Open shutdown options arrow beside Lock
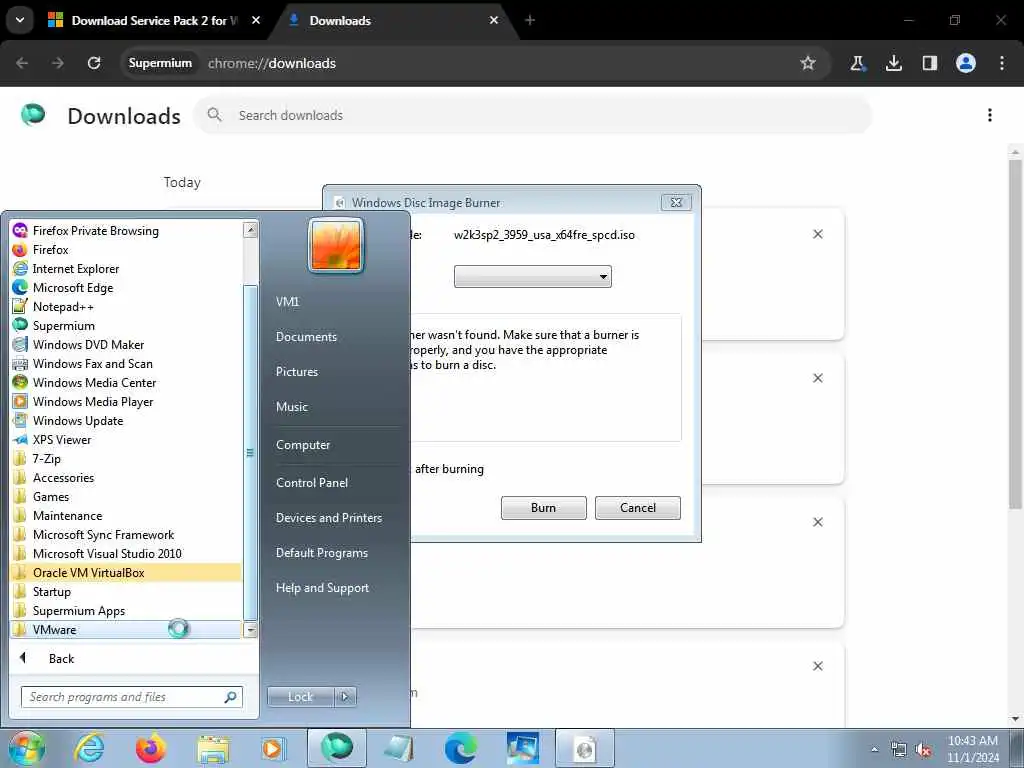Image resolution: width=1024 pixels, height=768 pixels. [x=345, y=697]
